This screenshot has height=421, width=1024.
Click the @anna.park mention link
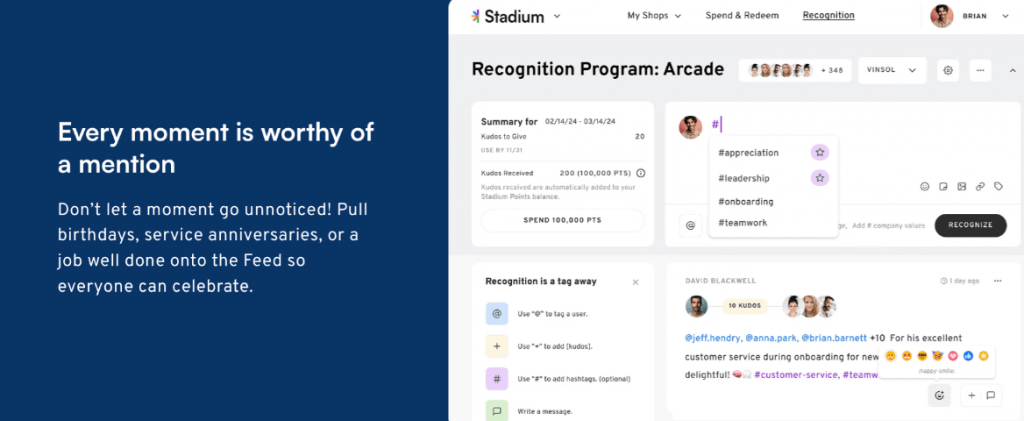coord(770,338)
